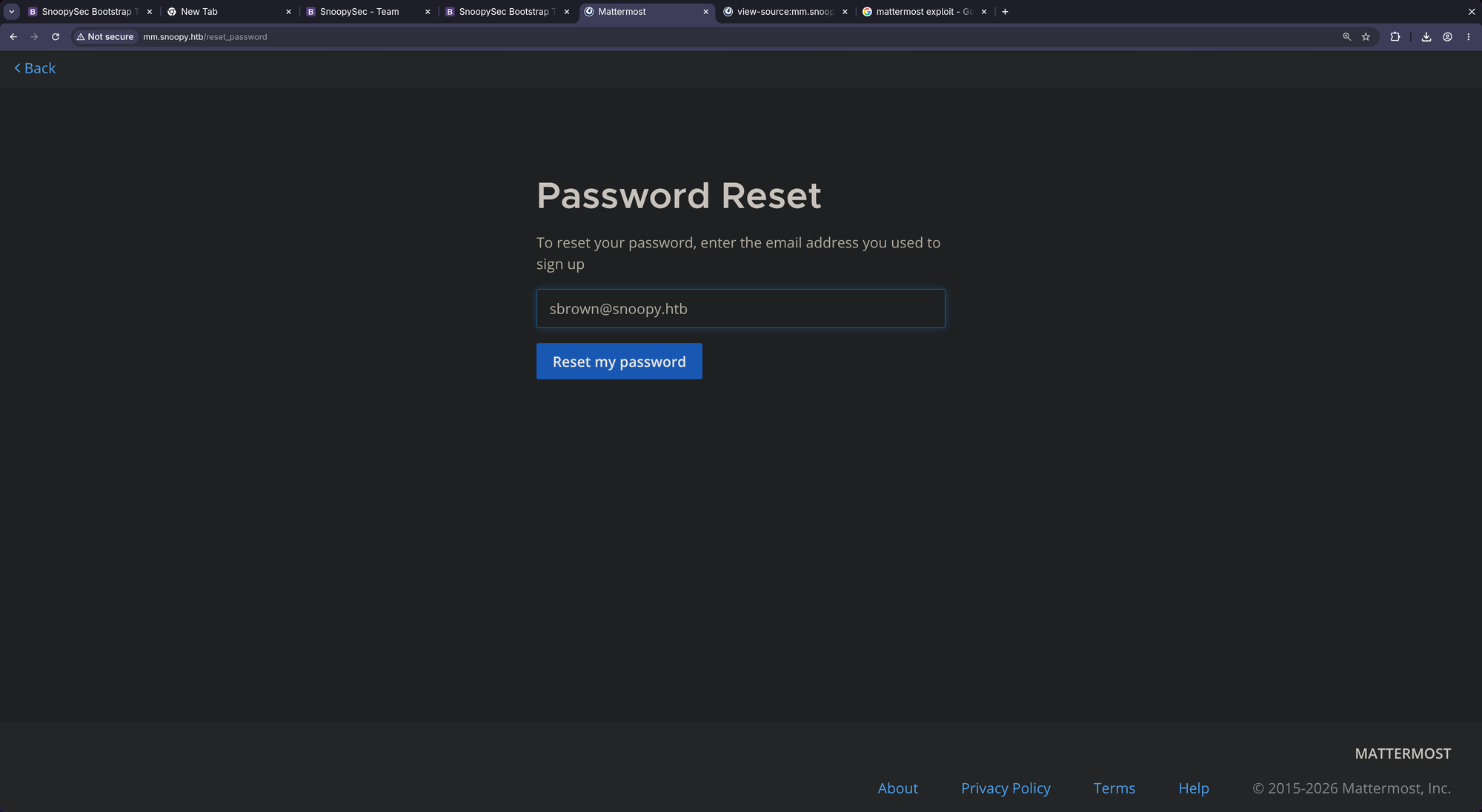
Task: Click the browser back arrow
Action: pyautogui.click(x=13, y=36)
